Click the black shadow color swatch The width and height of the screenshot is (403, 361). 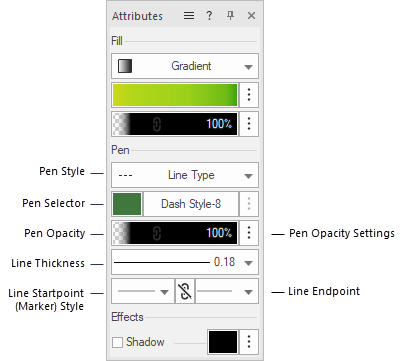click(223, 342)
